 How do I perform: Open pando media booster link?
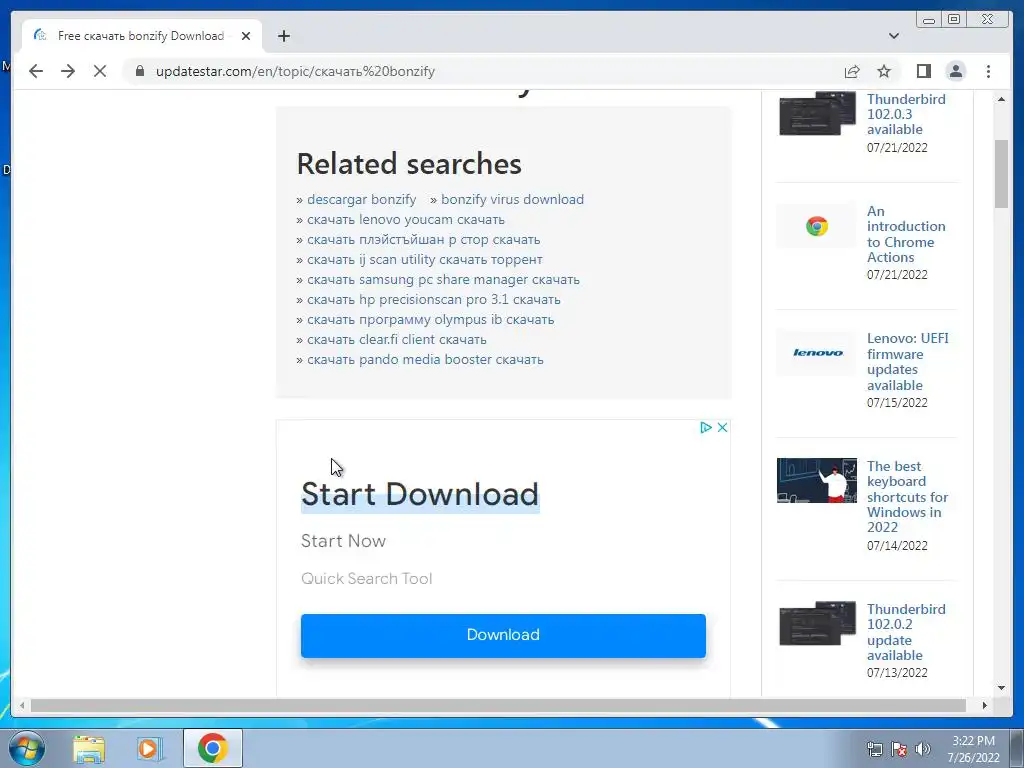click(425, 360)
